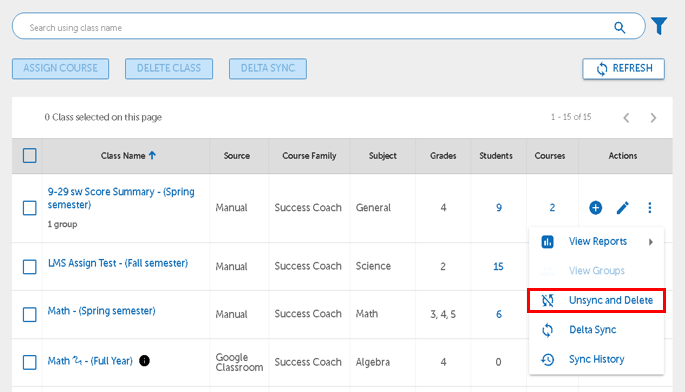Viewport: 685px width, 392px height.
Task: Toggle the select-all classes checkbox in header
Action: point(29,156)
